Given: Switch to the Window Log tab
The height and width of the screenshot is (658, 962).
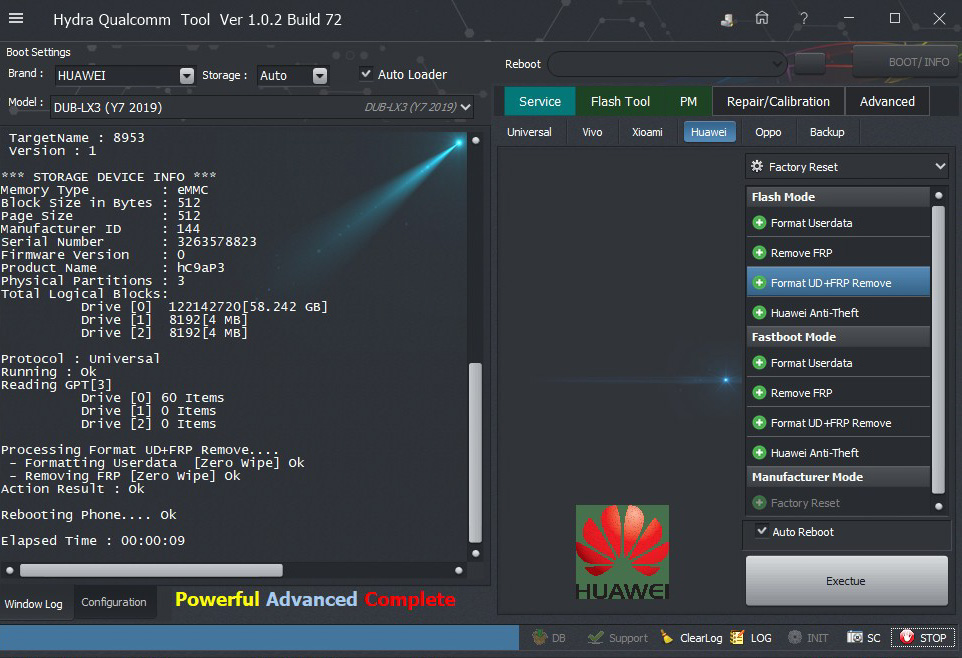Looking at the screenshot, I should (x=34, y=604).
